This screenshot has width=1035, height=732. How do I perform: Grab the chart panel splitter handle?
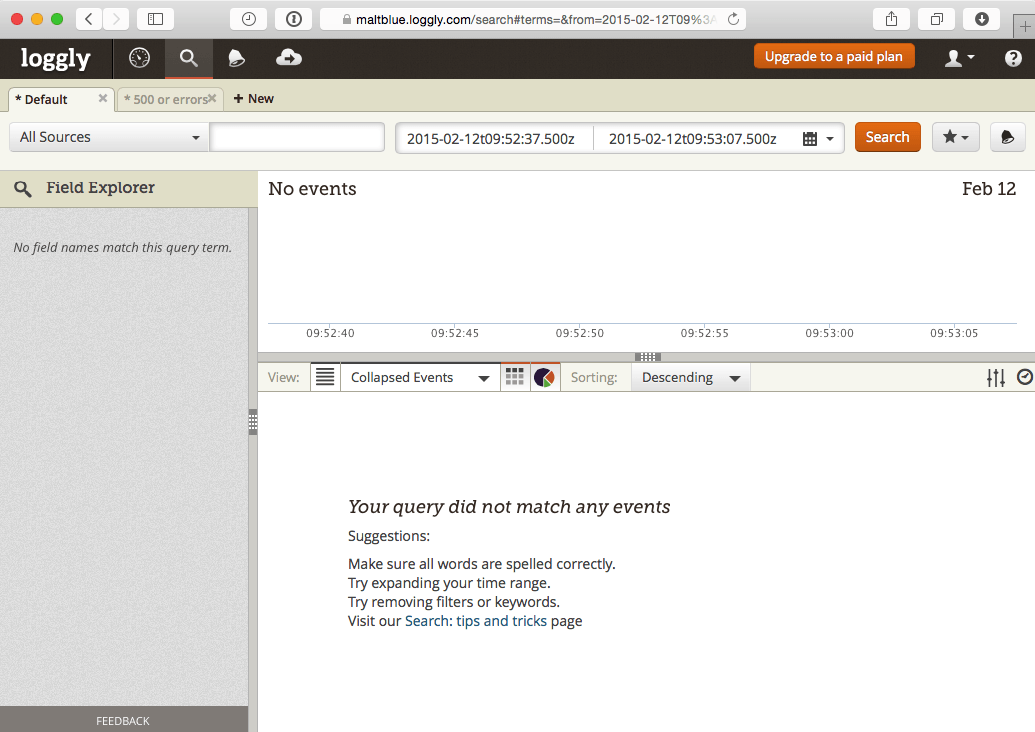(x=648, y=357)
